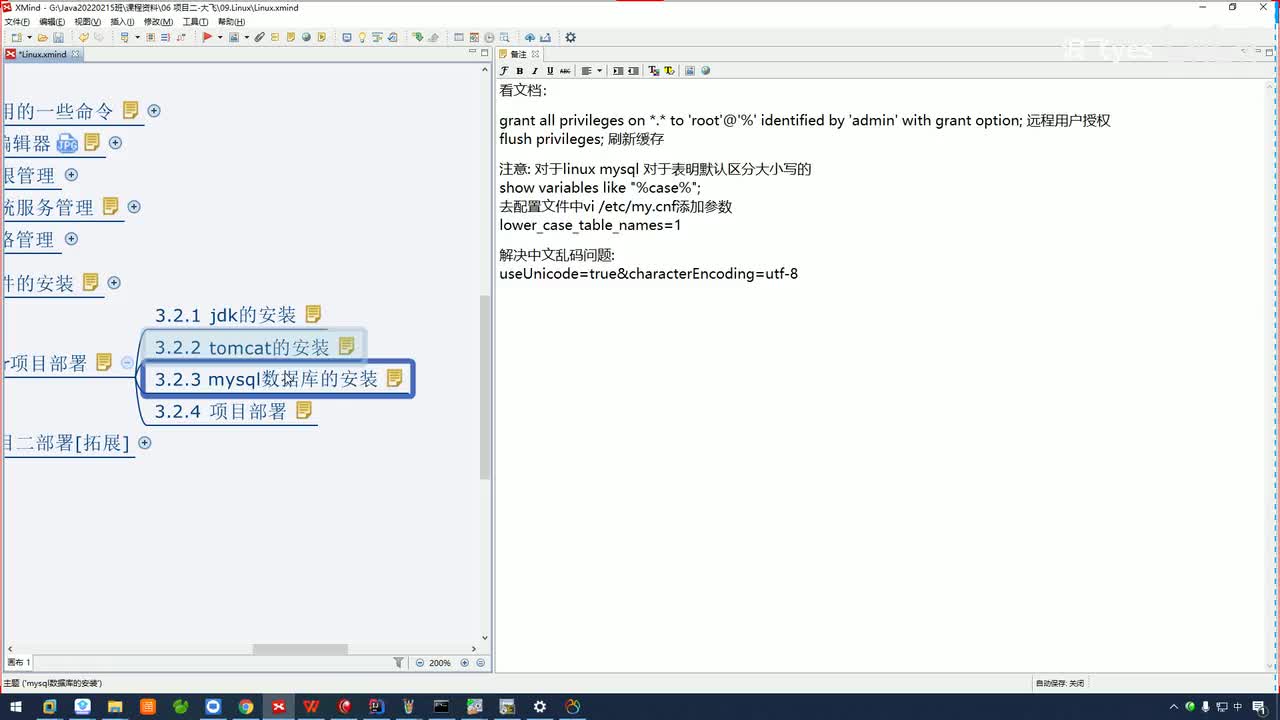The width and height of the screenshot is (1280, 720).
Task: Open the note icon on 3.2.1 jdk的安装
Action: [x=313, y=314]
